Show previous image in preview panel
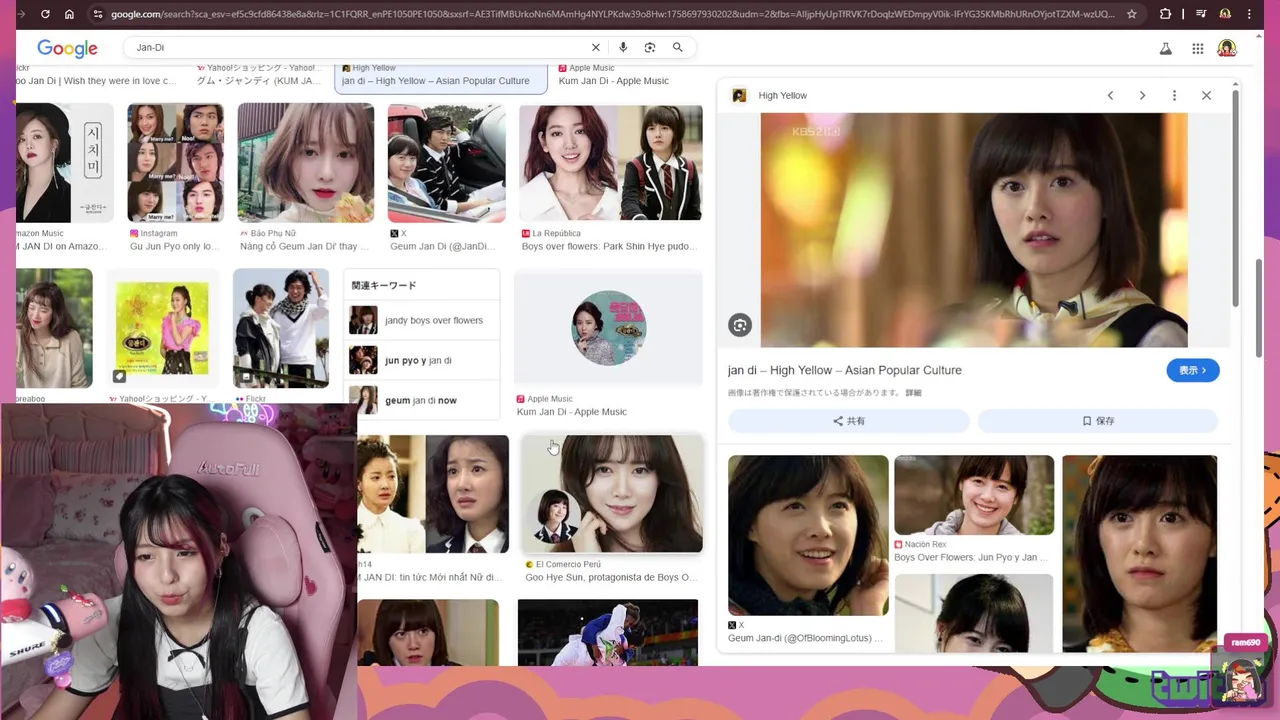 1110,95
